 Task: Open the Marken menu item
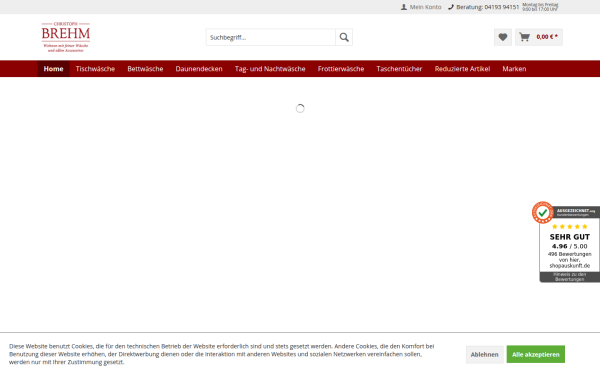(x=514, y=69)
